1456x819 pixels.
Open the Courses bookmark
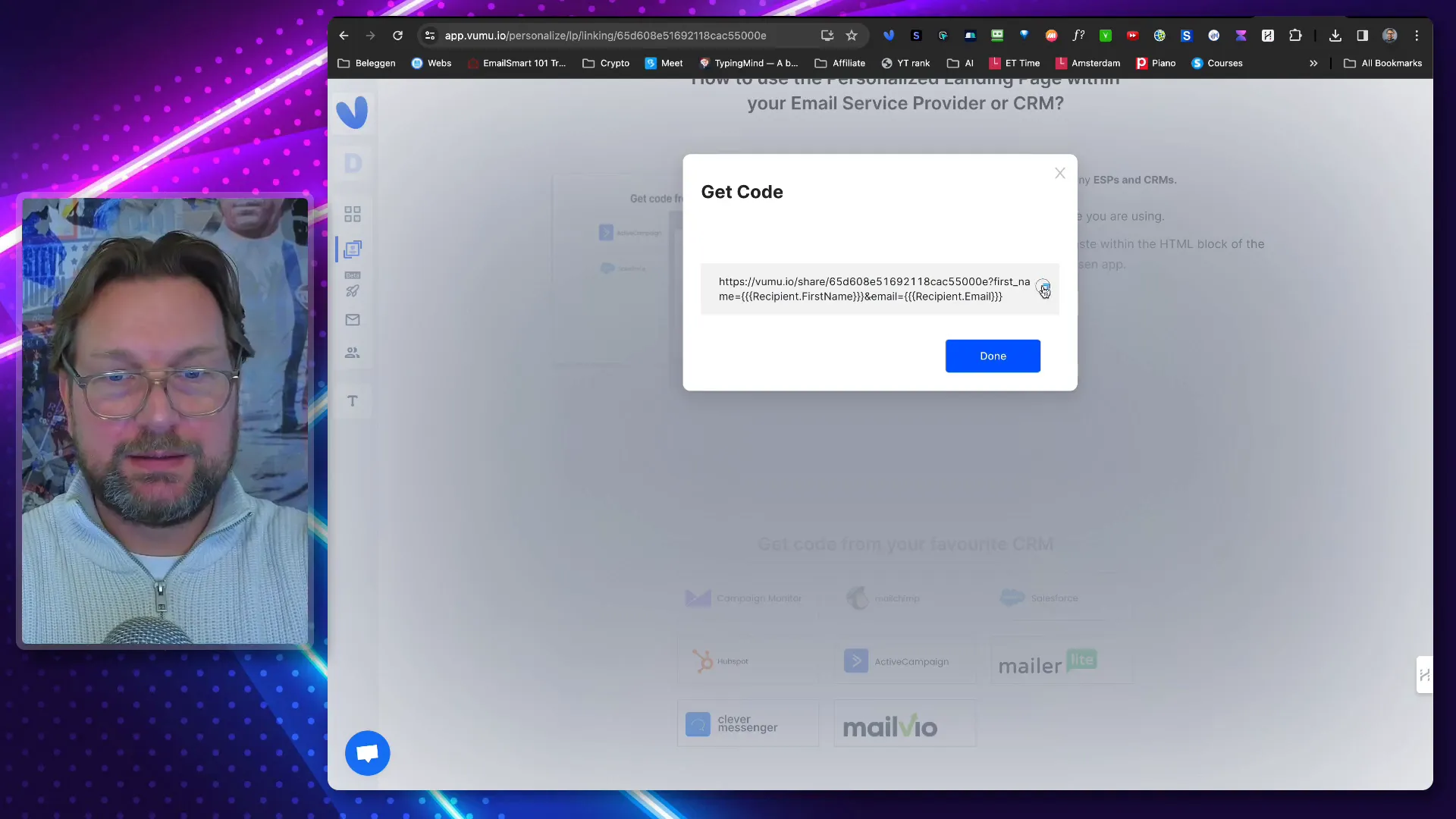[1217, 63]
